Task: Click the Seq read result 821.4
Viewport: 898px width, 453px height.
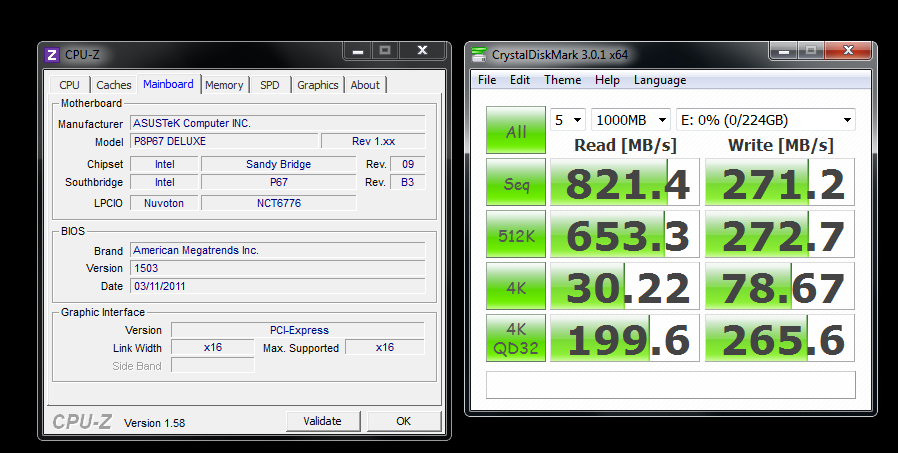Action: [x=625, y=182]
